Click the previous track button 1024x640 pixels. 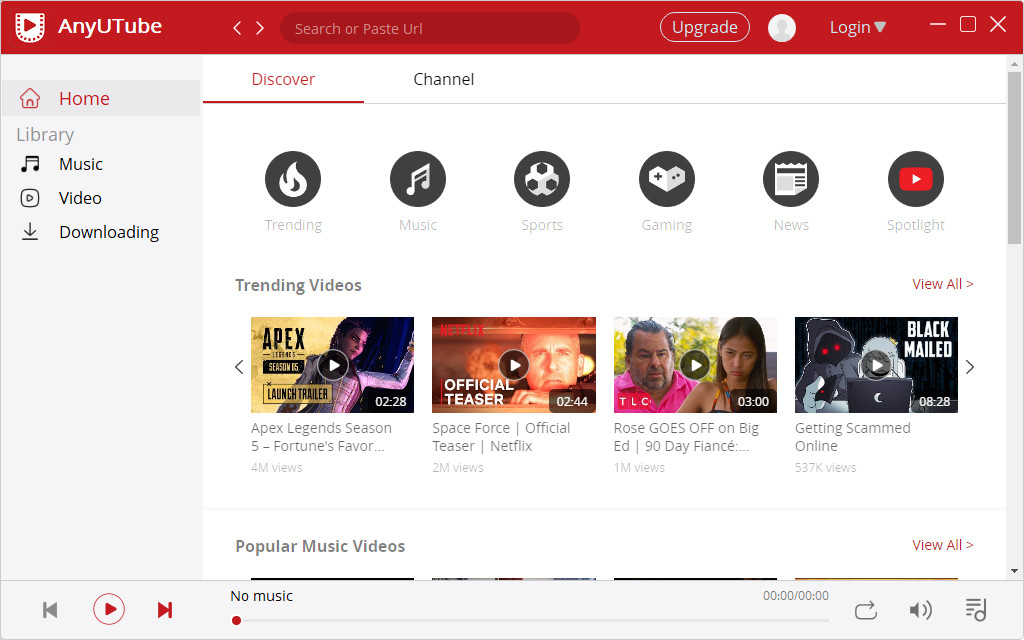50,610
